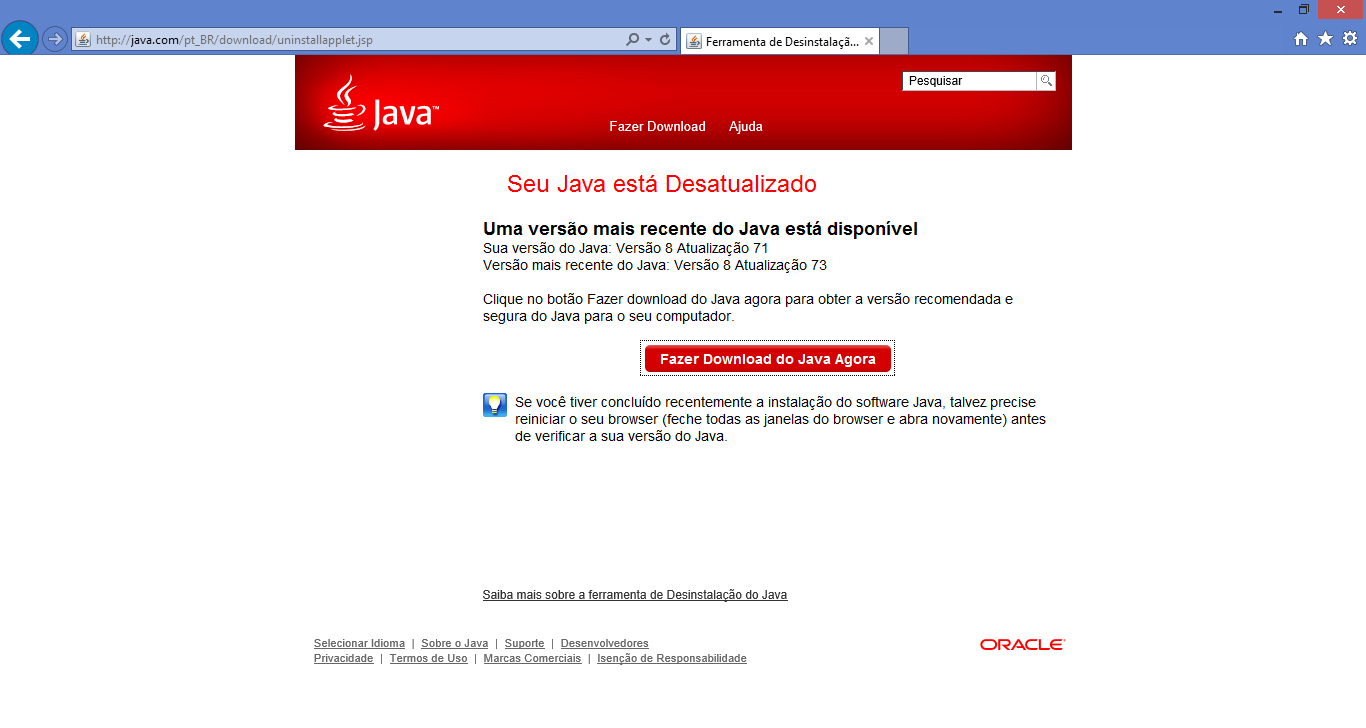The height and width of the screenshot is (728, 1366).
Task: Click the Oracle logo in footer
Action: click(1022, 645)
